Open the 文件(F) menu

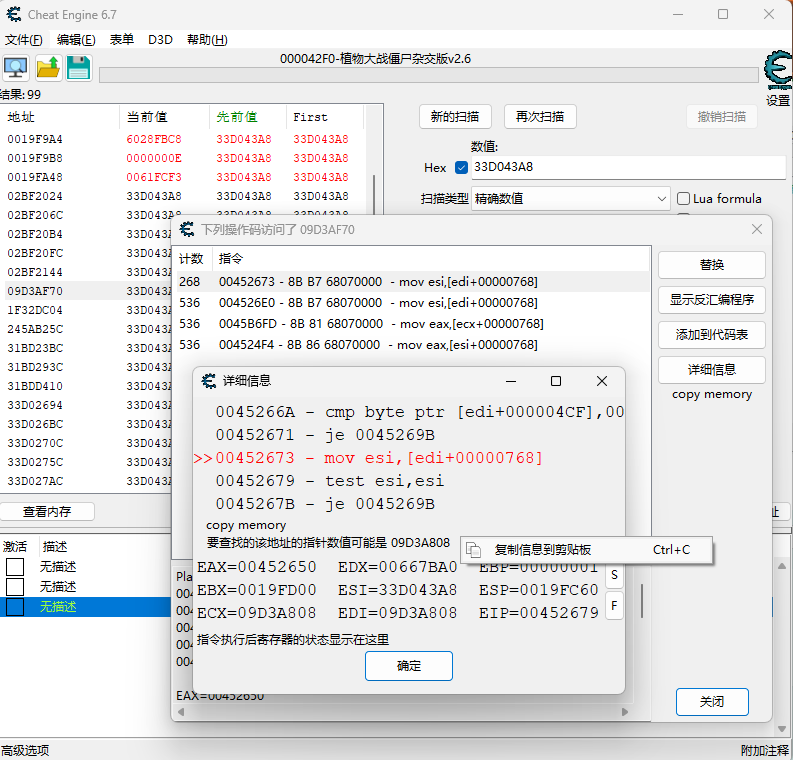click(x=24, y=40)
